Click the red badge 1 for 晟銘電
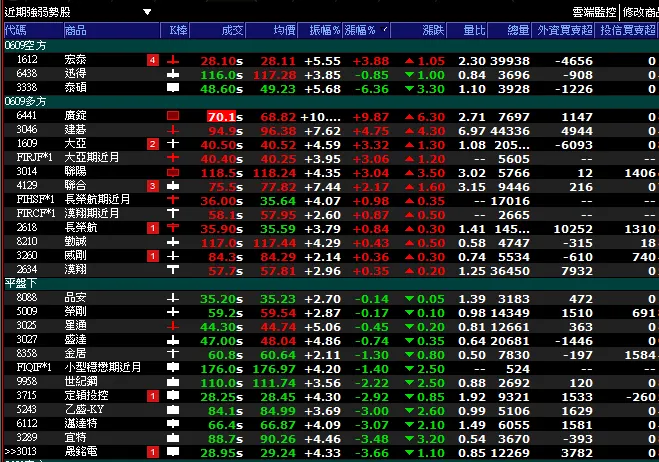The image size is (659, 462). pos(153,452)
